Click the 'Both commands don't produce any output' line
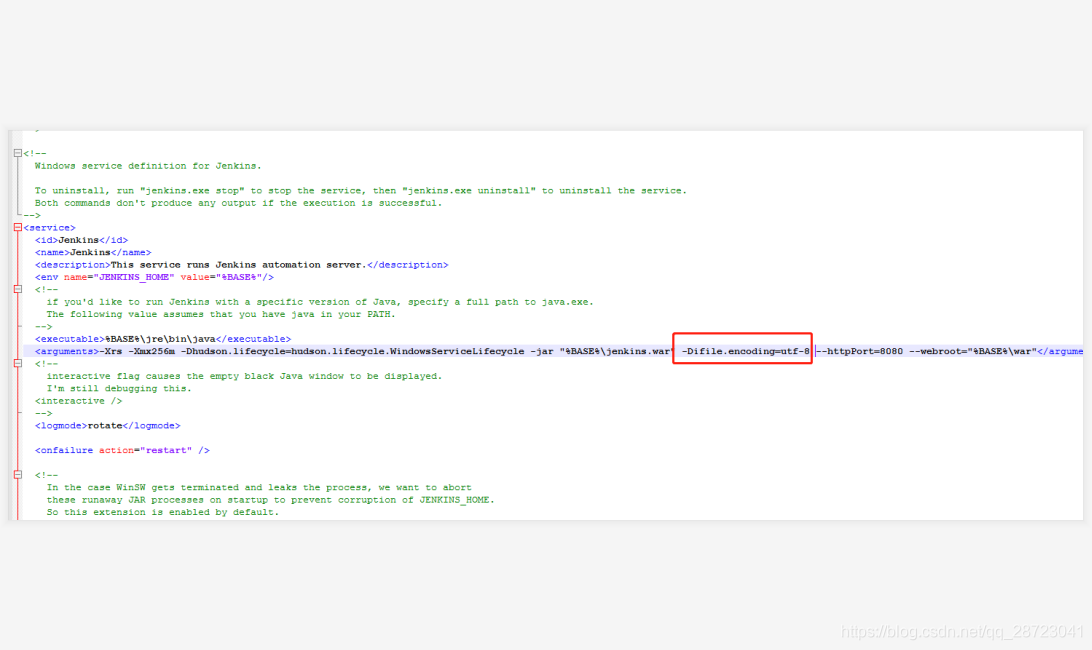1092x650 pixels. (x=238, y=203)
